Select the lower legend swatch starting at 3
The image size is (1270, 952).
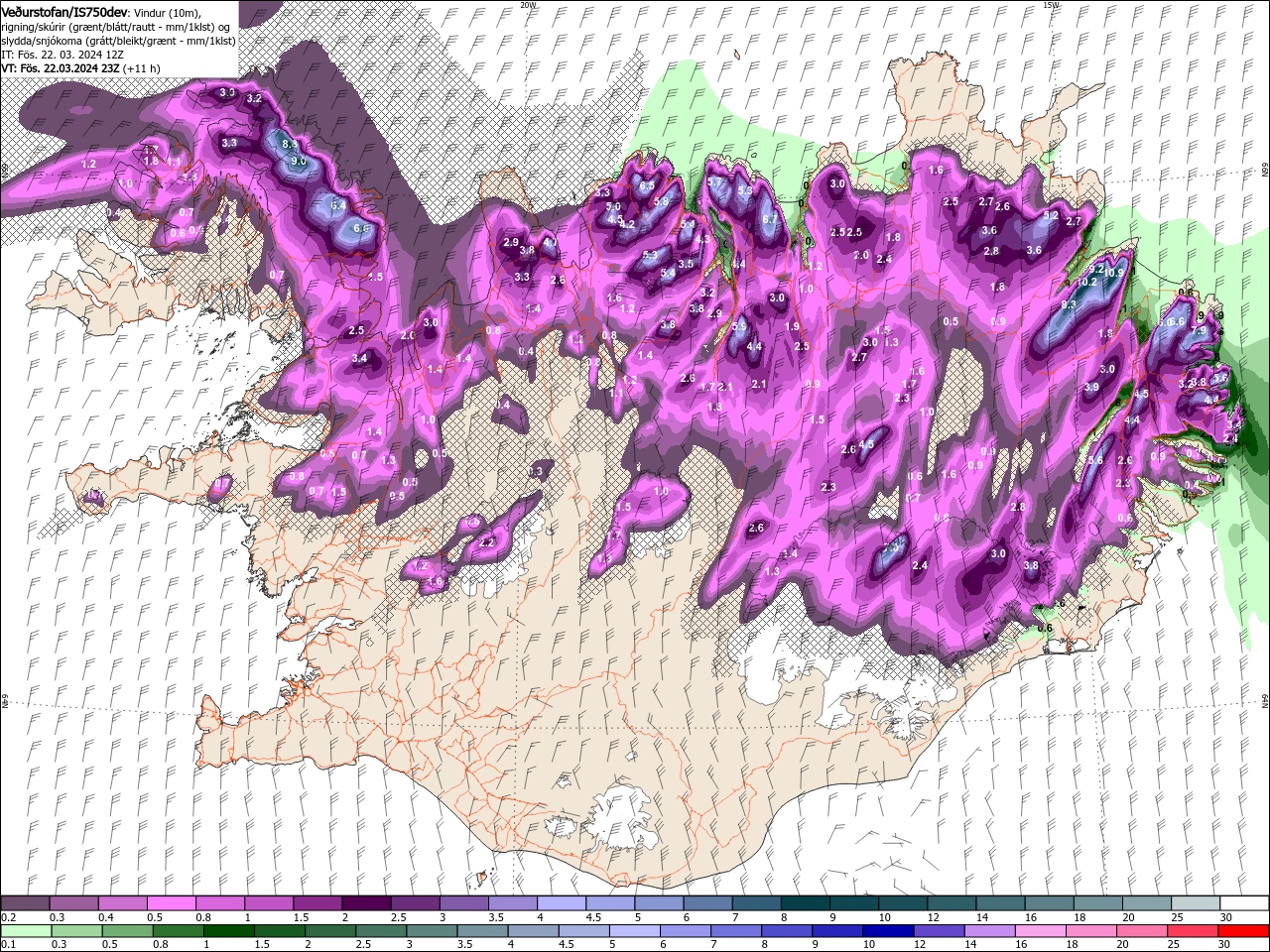click(x=431, y=931)
